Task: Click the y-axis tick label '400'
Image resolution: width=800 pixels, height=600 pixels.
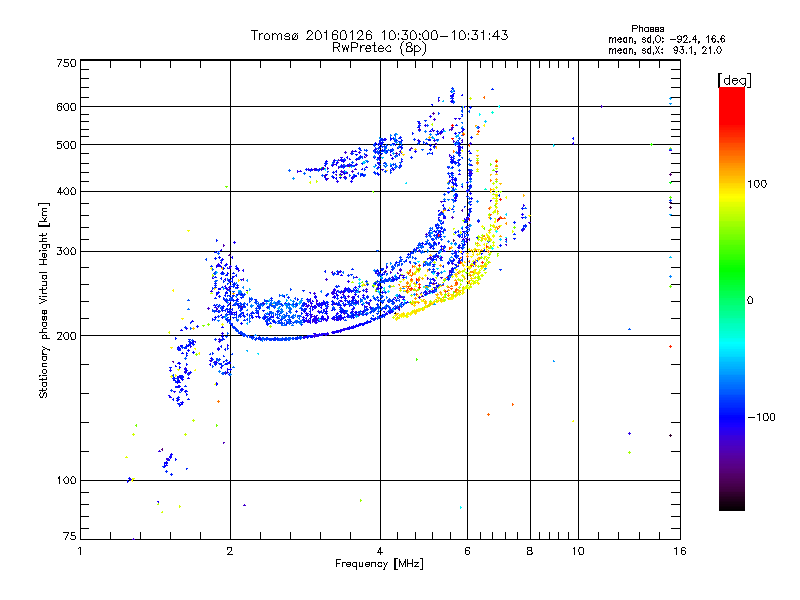Action: [67, 192]
